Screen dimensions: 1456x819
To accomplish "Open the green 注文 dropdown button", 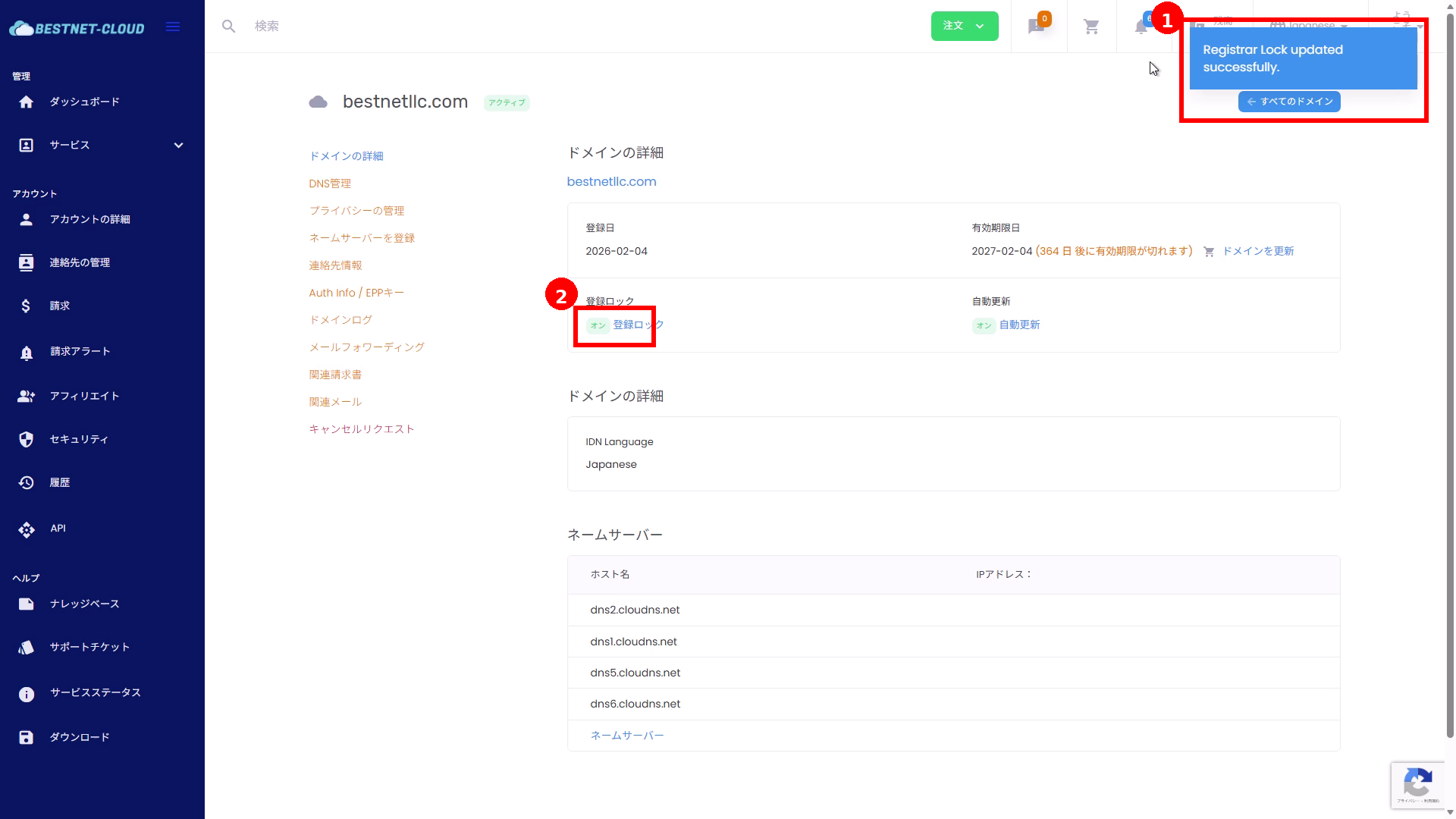I will click(964, 27).
